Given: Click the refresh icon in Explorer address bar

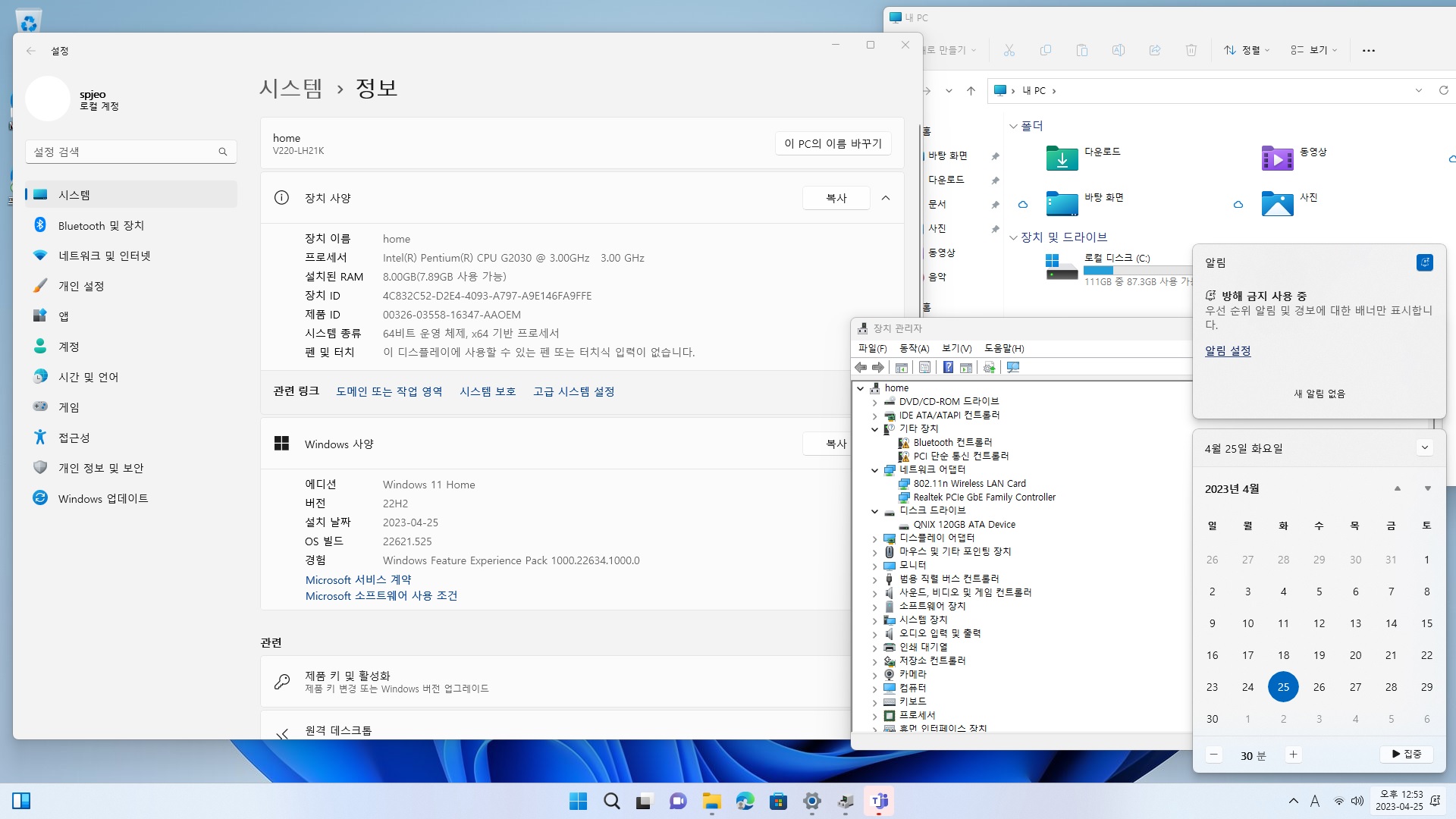Looking at the screenshot, I should tap(1443, 90).
